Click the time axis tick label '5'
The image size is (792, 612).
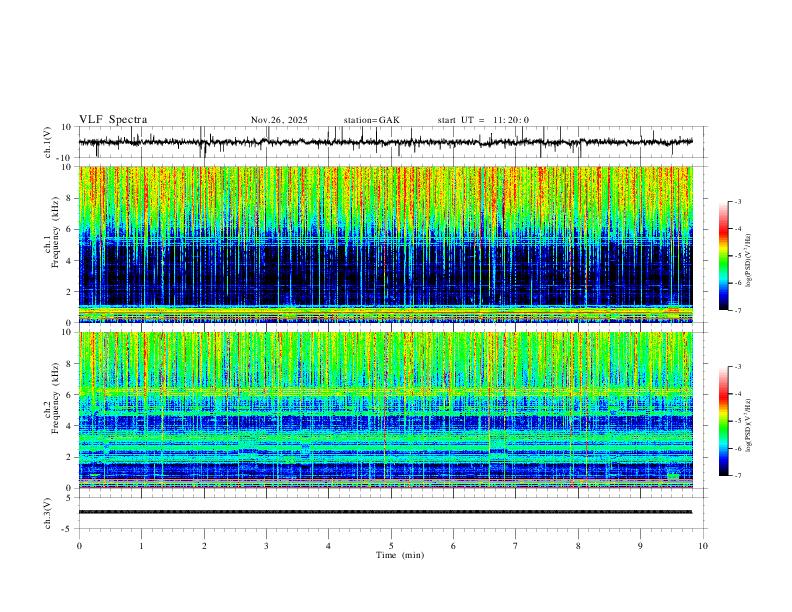pos(391,546)
